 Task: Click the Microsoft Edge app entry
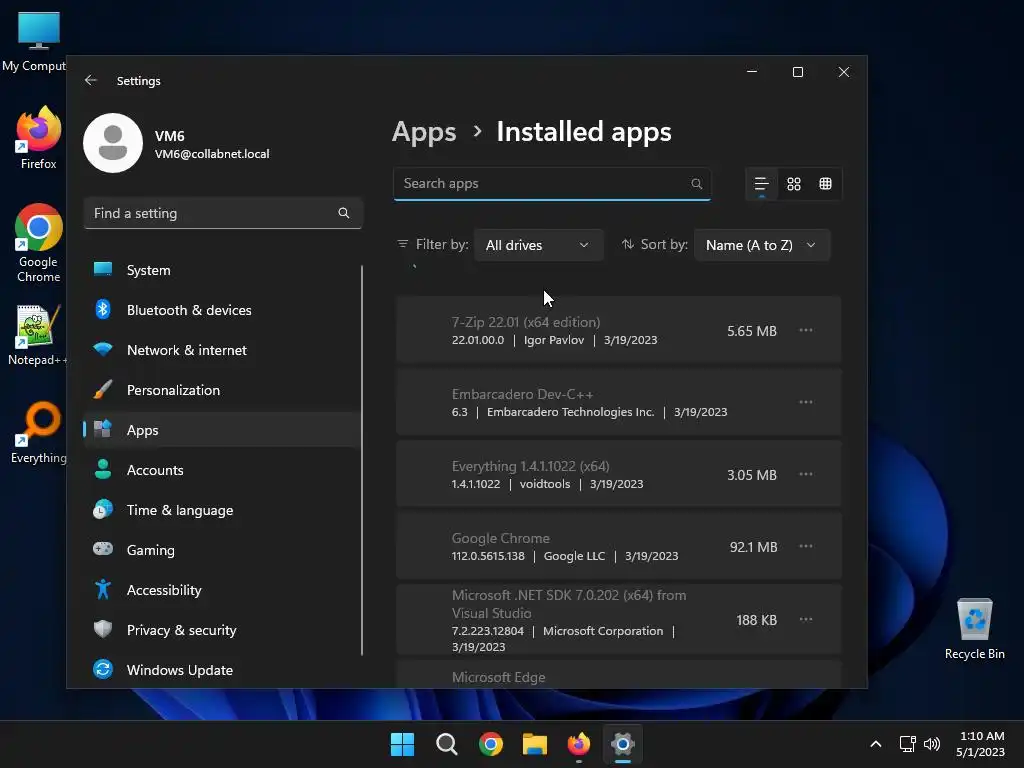(618, 675)
